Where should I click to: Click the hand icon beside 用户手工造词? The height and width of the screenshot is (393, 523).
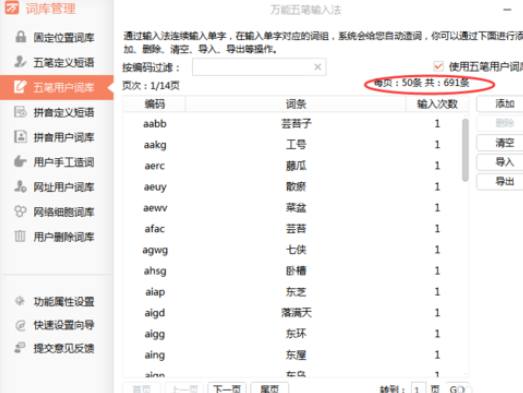point(20,162)
